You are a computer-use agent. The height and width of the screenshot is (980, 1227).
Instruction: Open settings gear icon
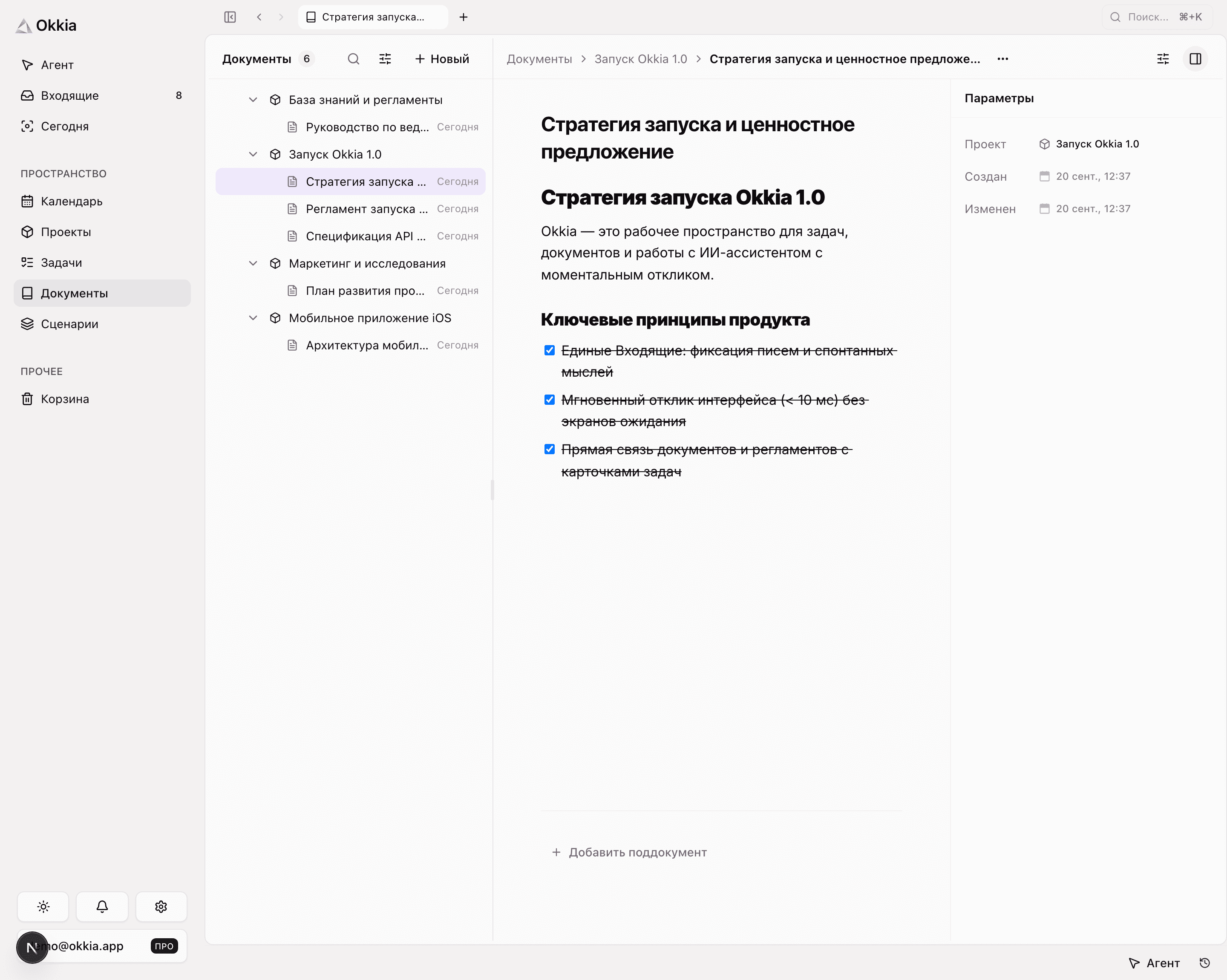161,907
